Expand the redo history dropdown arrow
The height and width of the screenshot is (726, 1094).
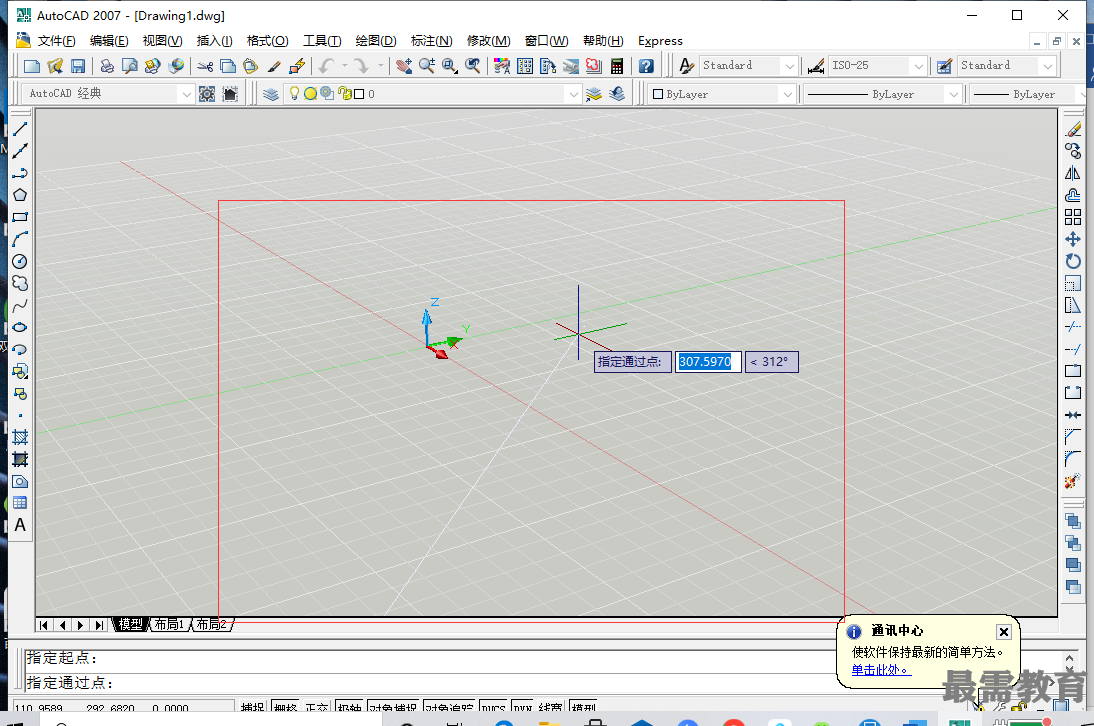380,66
